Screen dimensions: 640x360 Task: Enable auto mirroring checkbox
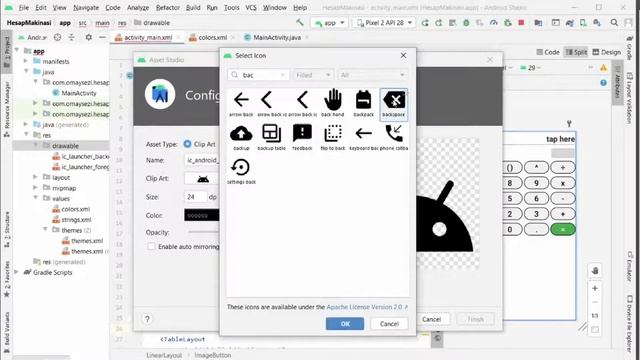151,247
